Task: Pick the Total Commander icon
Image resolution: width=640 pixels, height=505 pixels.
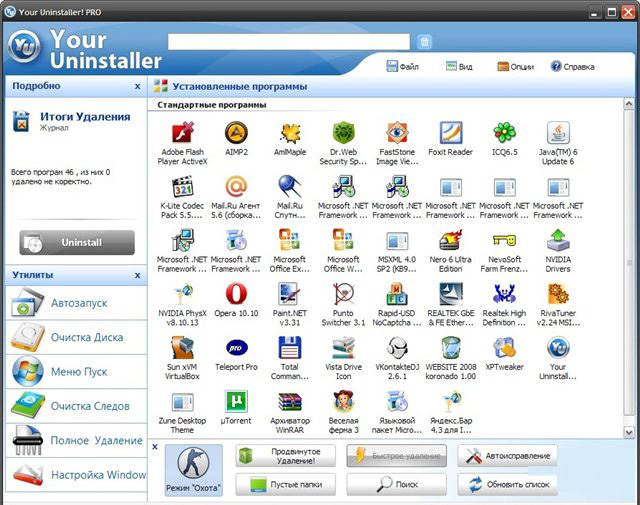Action: point(290,347)
